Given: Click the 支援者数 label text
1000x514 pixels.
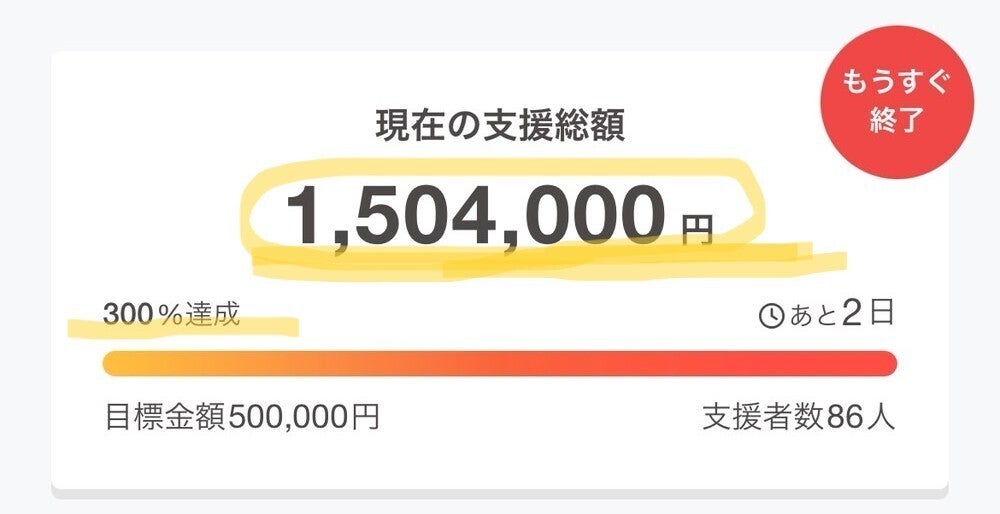Looking at the screenshot, I should click(x=763, y=417).
